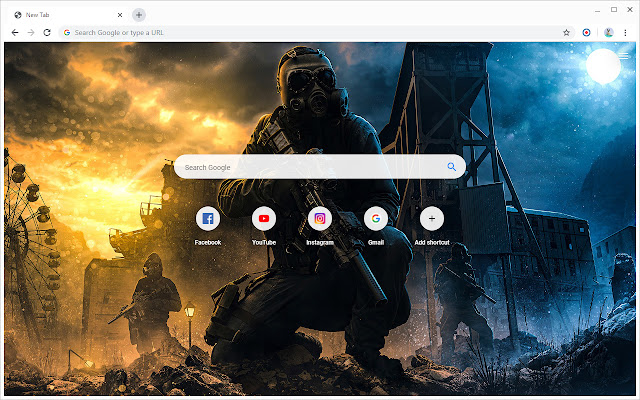
Task: Minimize the browser window
Action: click(598, 10)
